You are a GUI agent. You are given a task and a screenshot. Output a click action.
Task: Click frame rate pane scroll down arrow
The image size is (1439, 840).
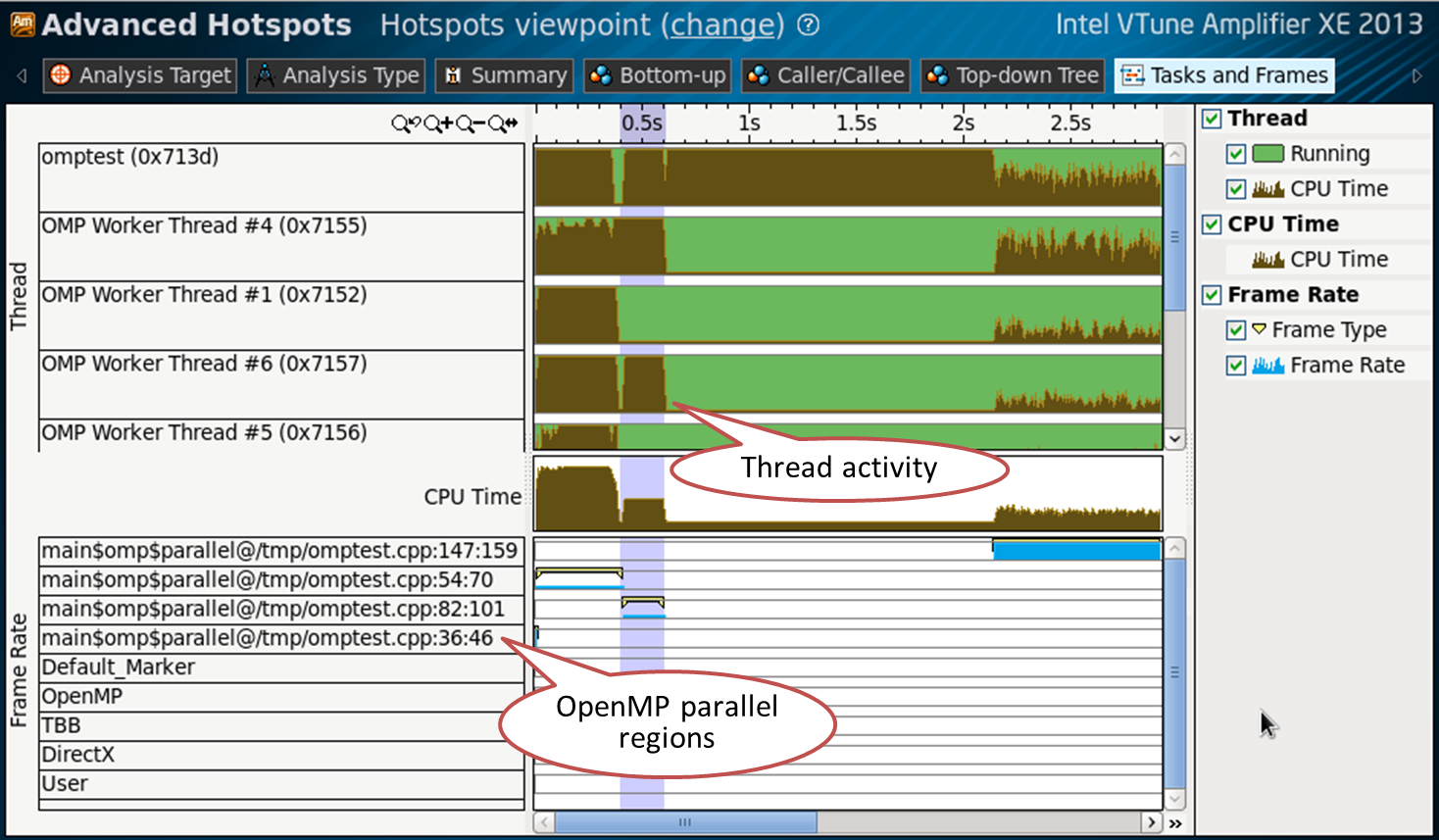[x=1175, y=799]
